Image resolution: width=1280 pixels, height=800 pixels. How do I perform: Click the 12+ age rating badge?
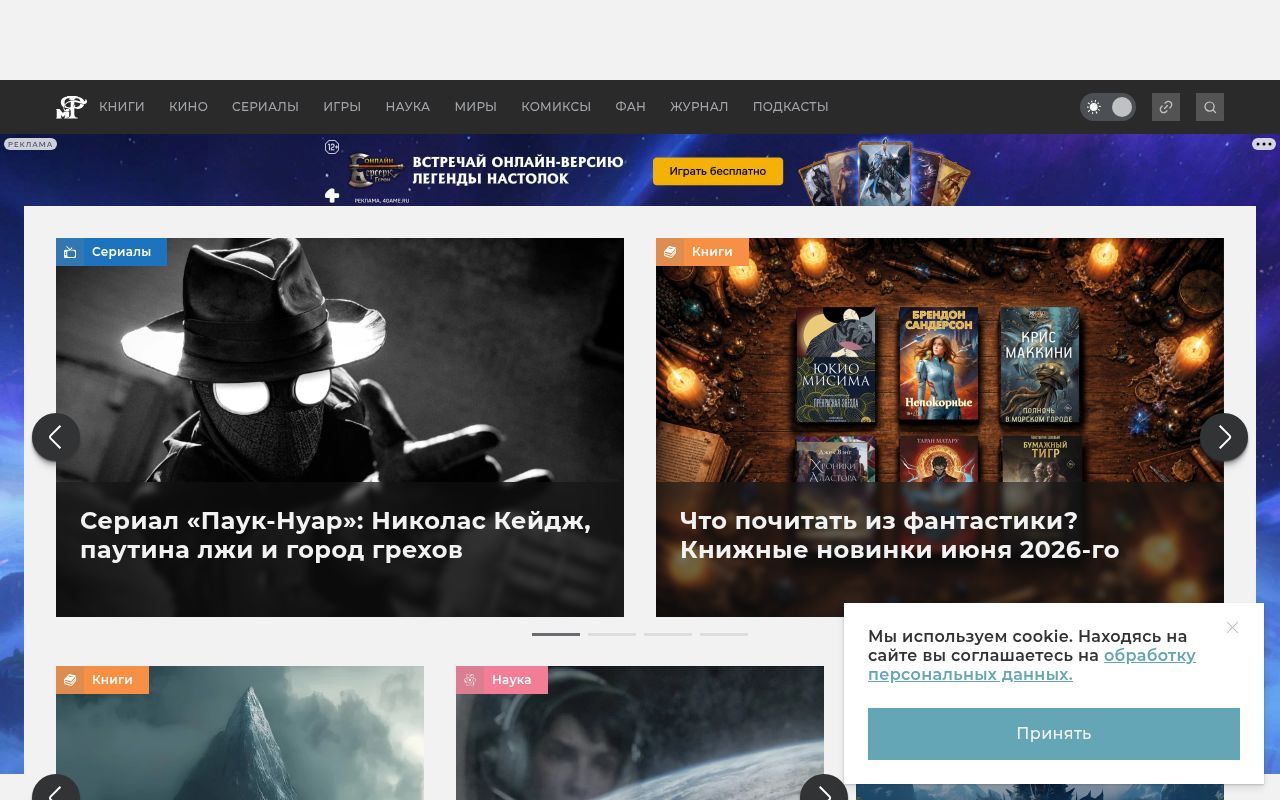pyautogui.click(x=332, y=147)
